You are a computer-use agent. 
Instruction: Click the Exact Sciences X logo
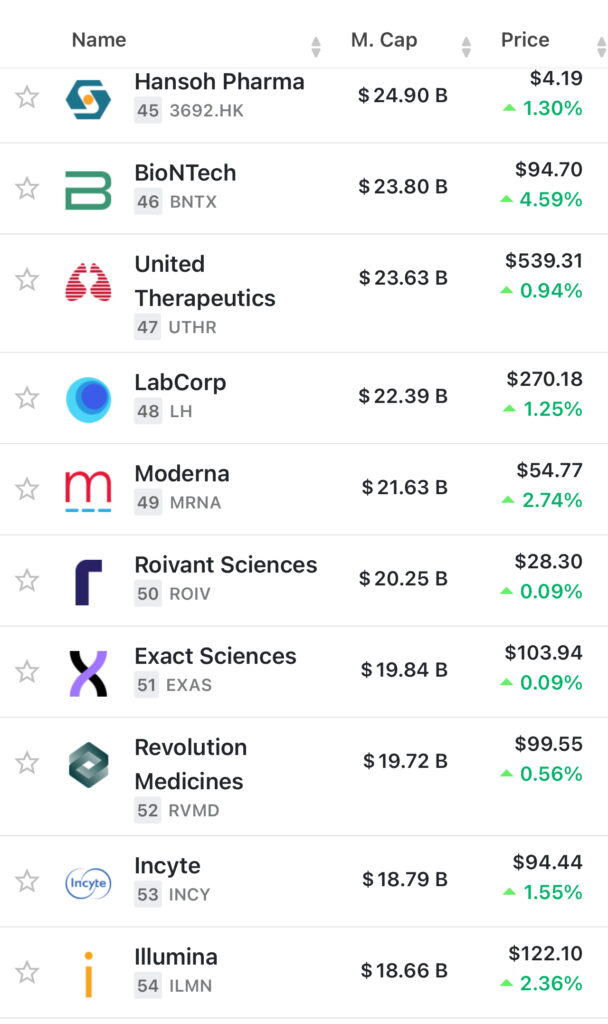click(x=88, y=673)
